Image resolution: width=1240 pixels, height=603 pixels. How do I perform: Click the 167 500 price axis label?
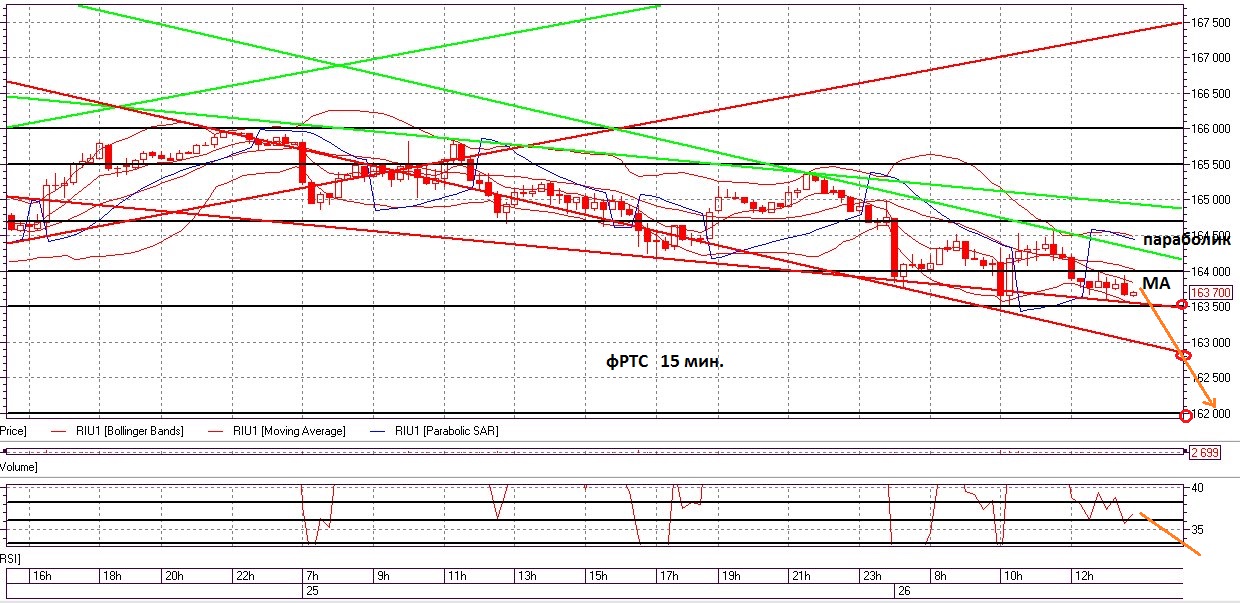pyautogui.click(x=1210, y=22)
